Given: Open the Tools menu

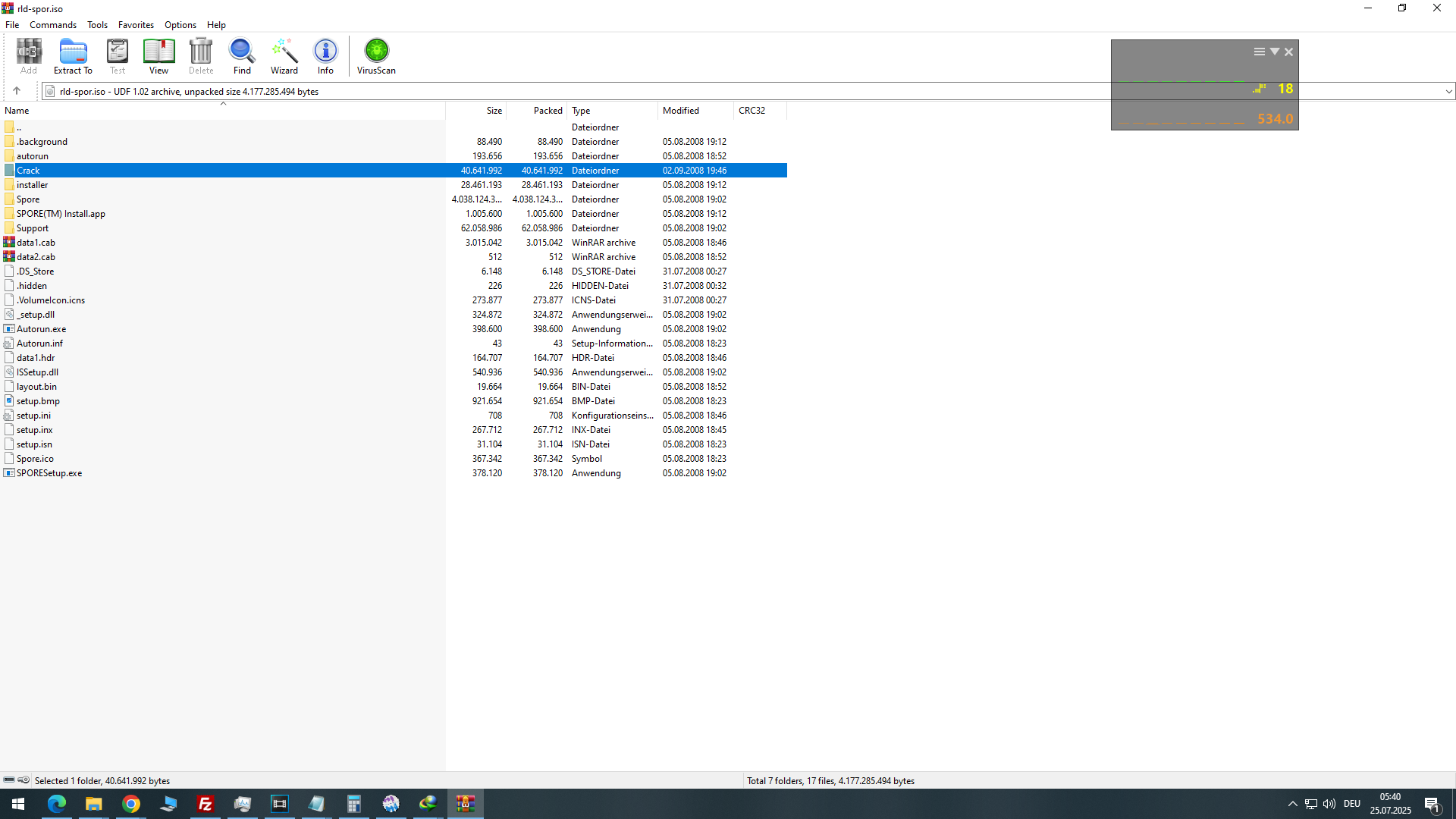Looking at the screenshot, I should pyautogui.click(x=97, y=25).
